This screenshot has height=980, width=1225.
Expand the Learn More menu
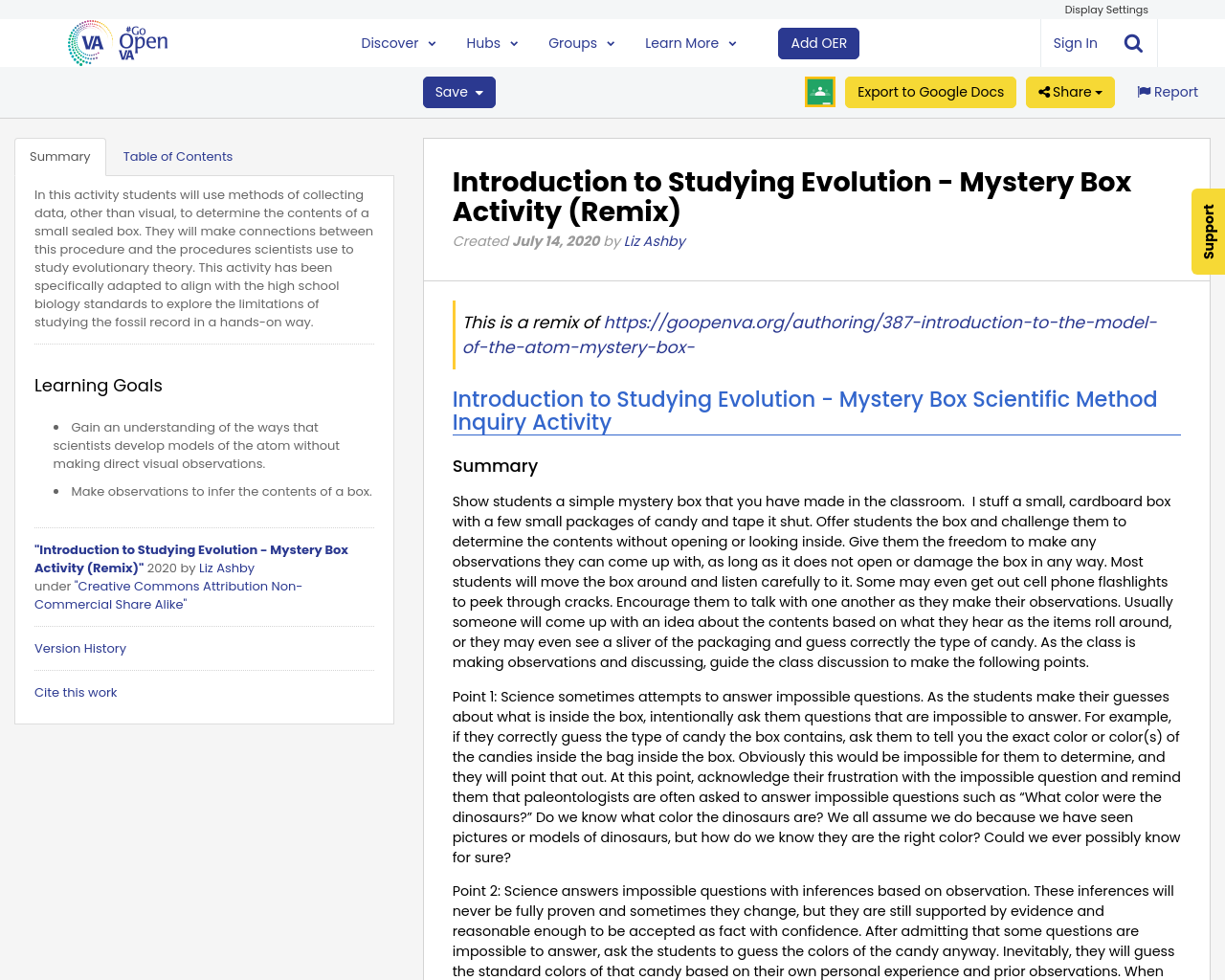click(x=690, y=43)
